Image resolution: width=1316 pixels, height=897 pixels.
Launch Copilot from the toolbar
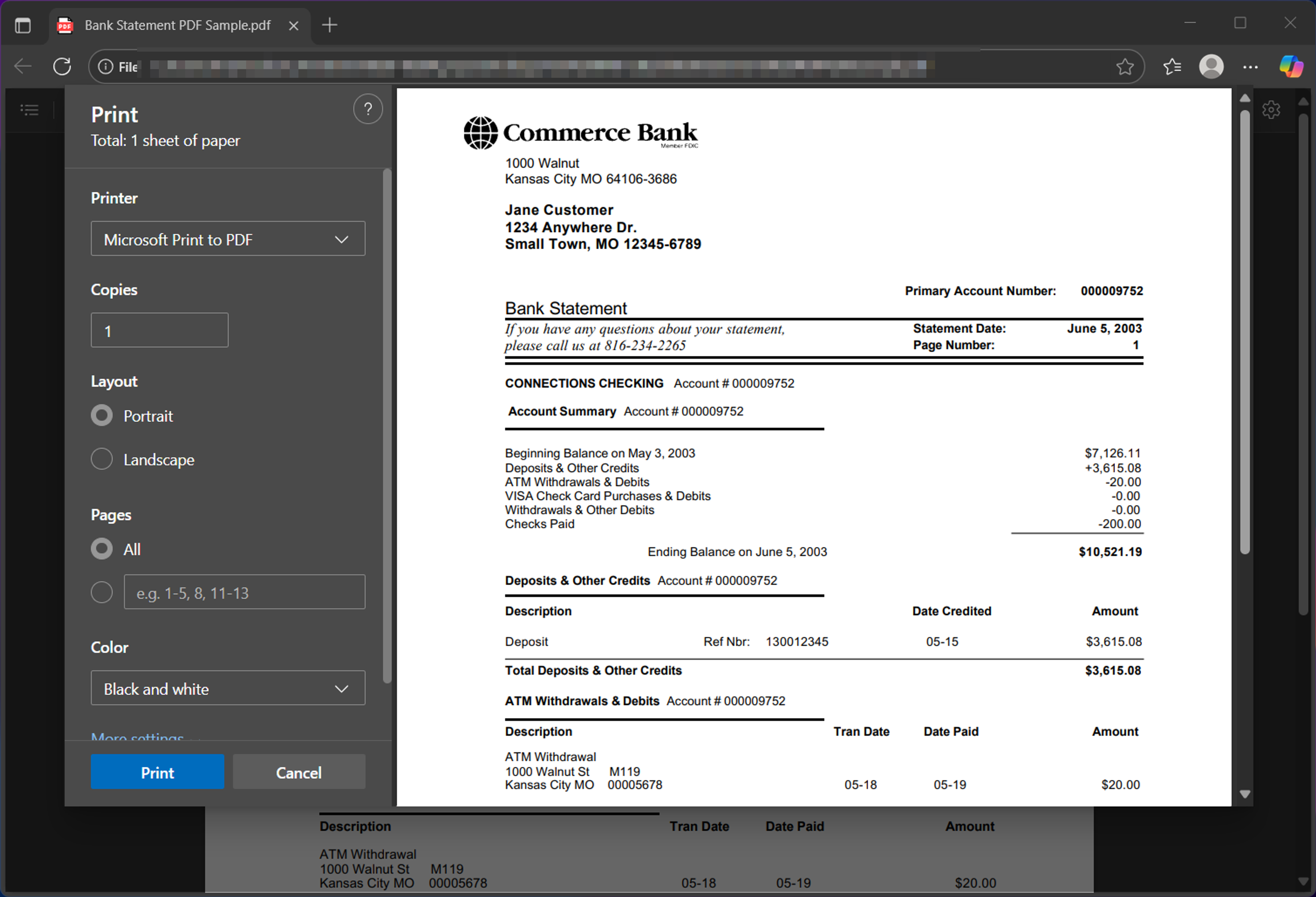coord(1292,66)
